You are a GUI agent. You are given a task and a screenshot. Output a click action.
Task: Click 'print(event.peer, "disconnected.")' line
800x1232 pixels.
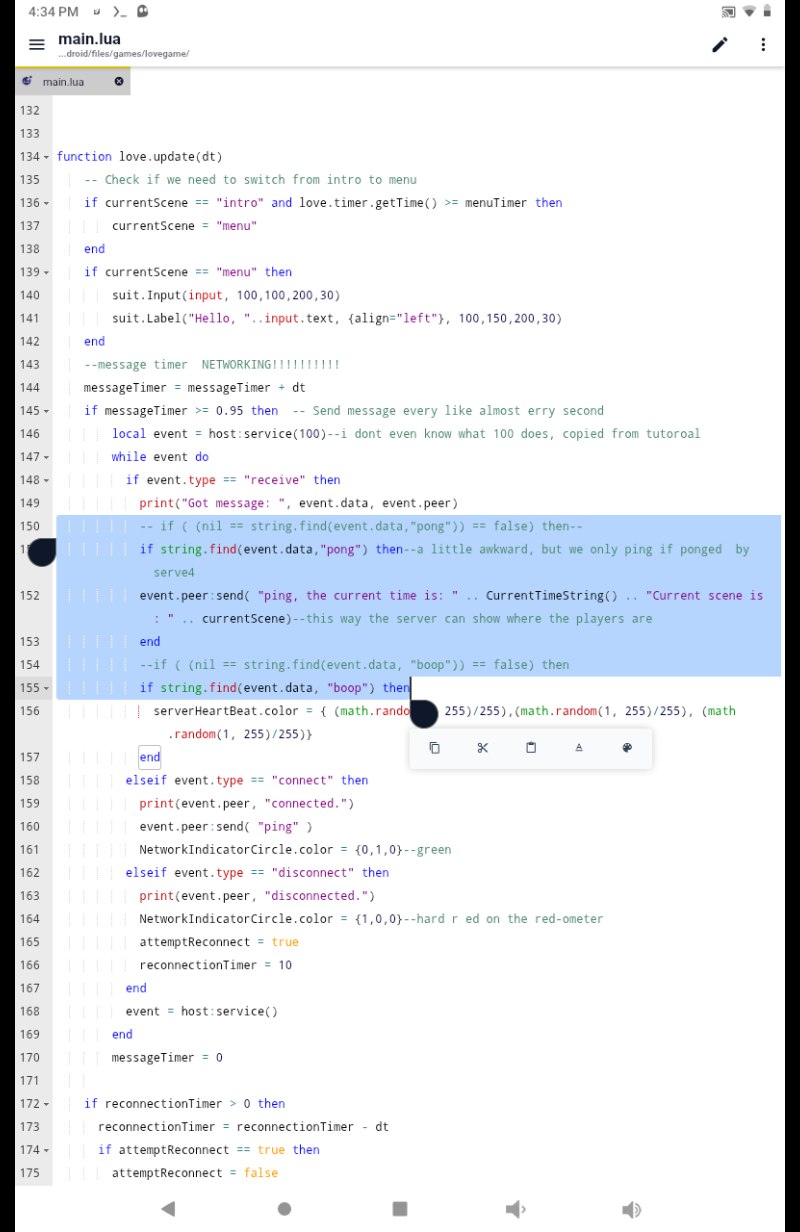[257, 896]
